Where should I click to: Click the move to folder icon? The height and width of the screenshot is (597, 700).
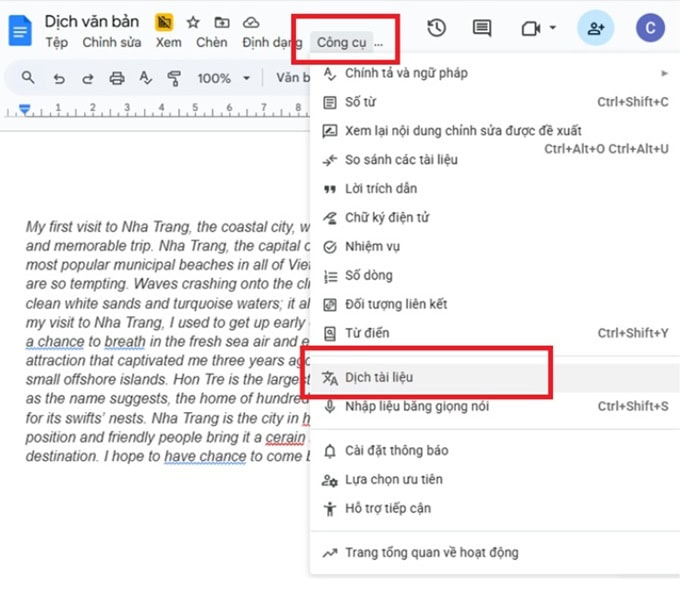click(221, 22)
